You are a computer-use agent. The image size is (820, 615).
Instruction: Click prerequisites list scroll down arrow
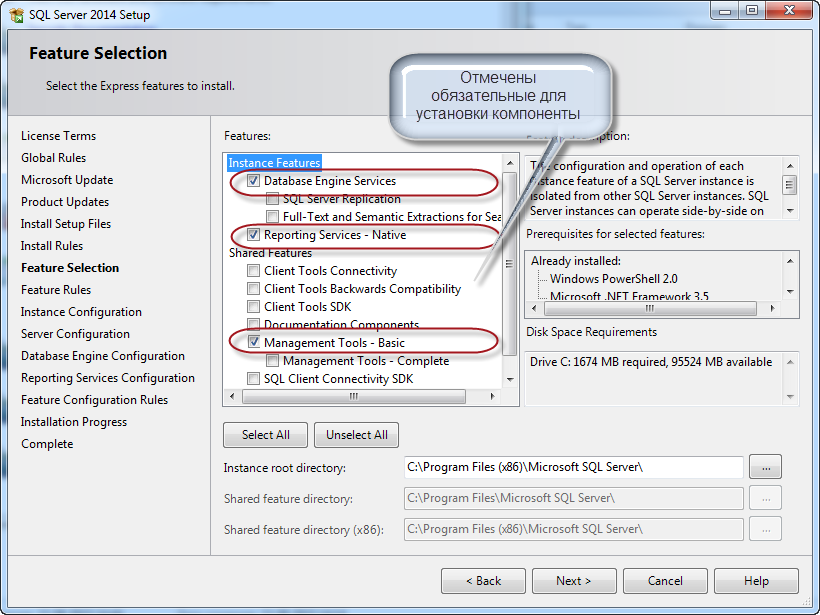790,292
